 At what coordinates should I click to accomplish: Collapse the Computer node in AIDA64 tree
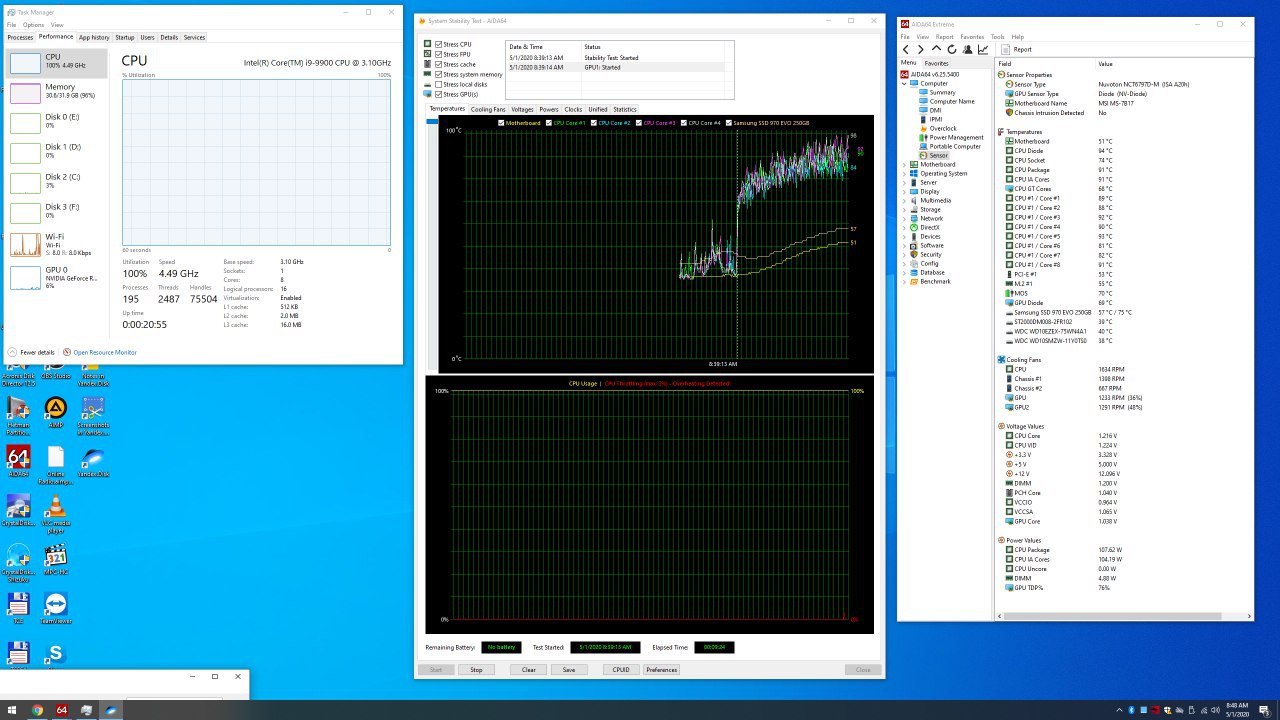tap(904, 84)
